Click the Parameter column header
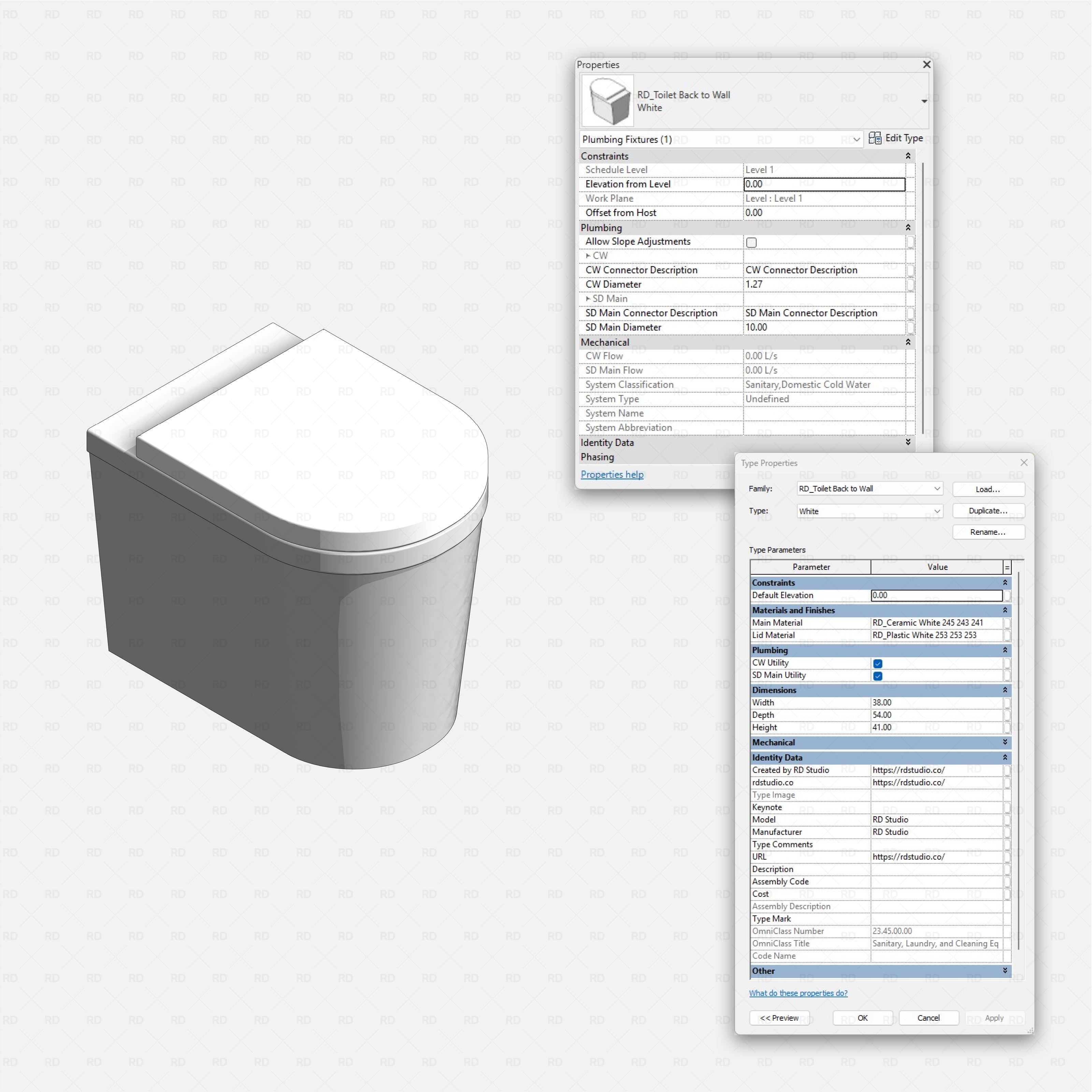The width and height of the screenshot is (1092, 1092). click(x=810, y=567)
